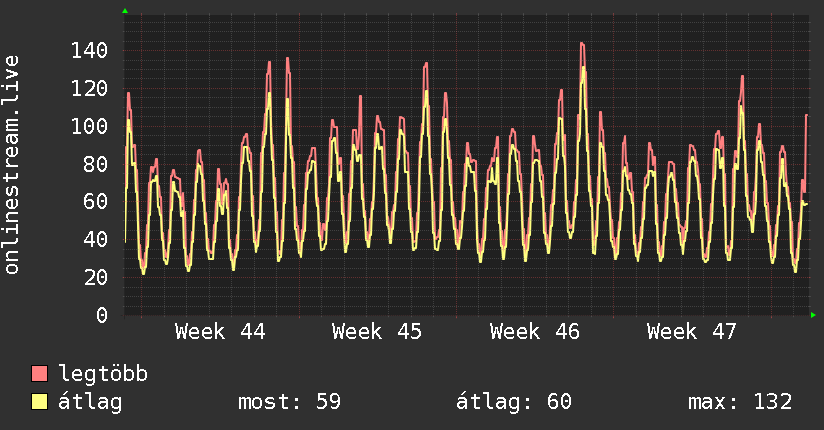Click the átlag legend label beside yellow swatch
Viewport: 824px width, 430px height.
(x=90, y=402)
